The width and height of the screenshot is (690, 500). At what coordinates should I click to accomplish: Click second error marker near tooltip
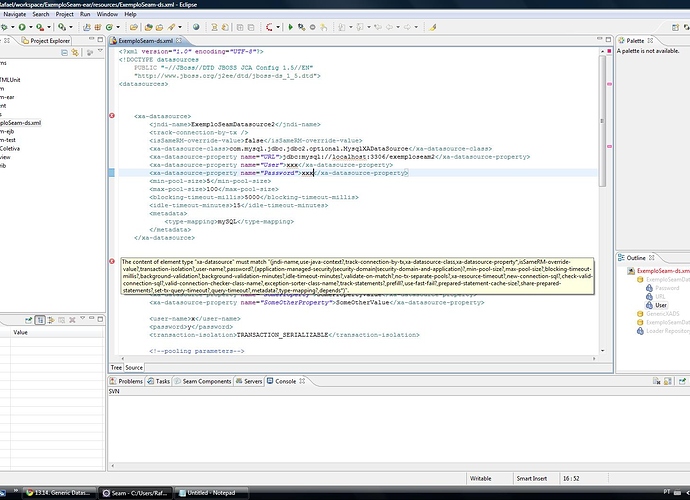(112, 261)
